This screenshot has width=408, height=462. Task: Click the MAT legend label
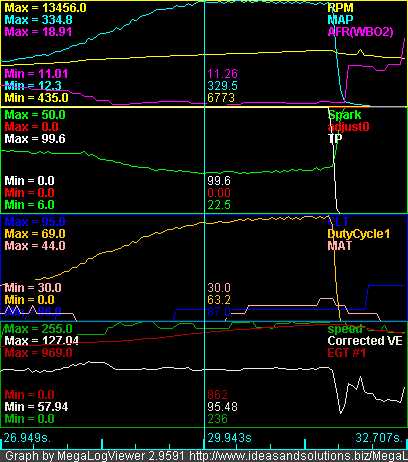339,246
